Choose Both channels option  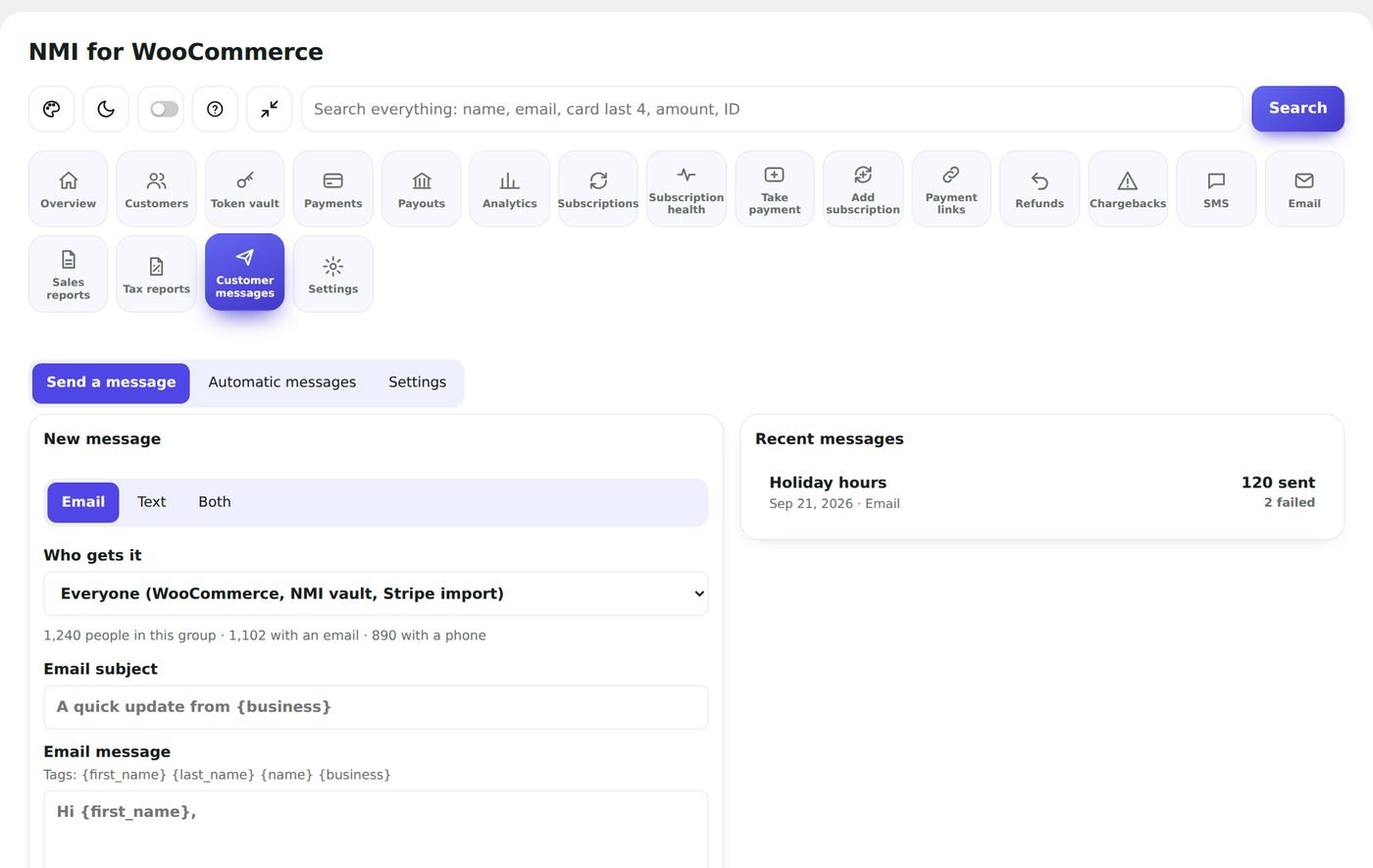(x=215, y=502)
